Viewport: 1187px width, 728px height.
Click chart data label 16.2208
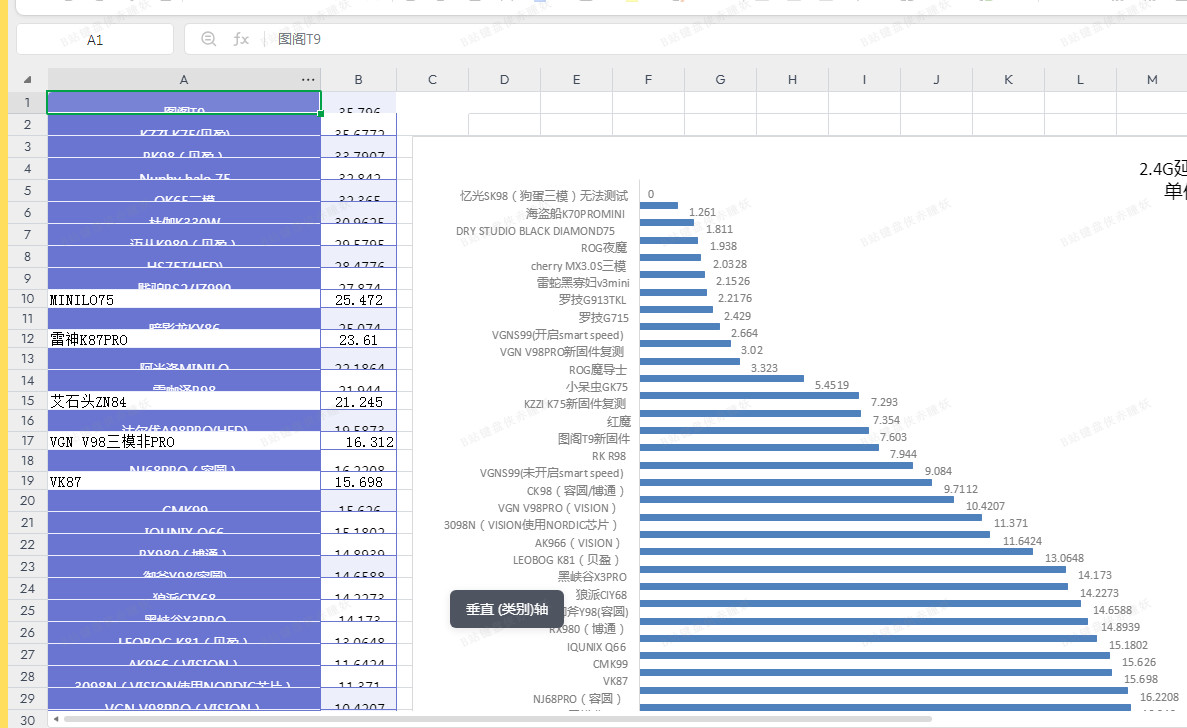click(1159, 697)
